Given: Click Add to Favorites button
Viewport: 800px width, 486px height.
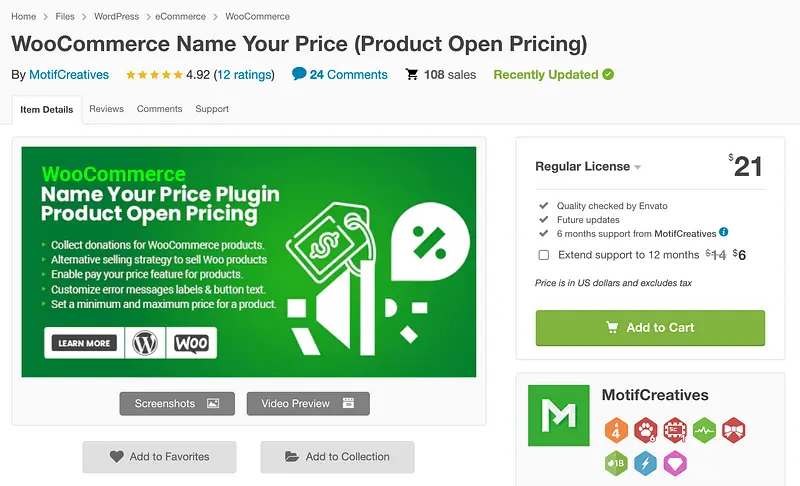Looking at the screenshot, I should [x=160, y=457].
